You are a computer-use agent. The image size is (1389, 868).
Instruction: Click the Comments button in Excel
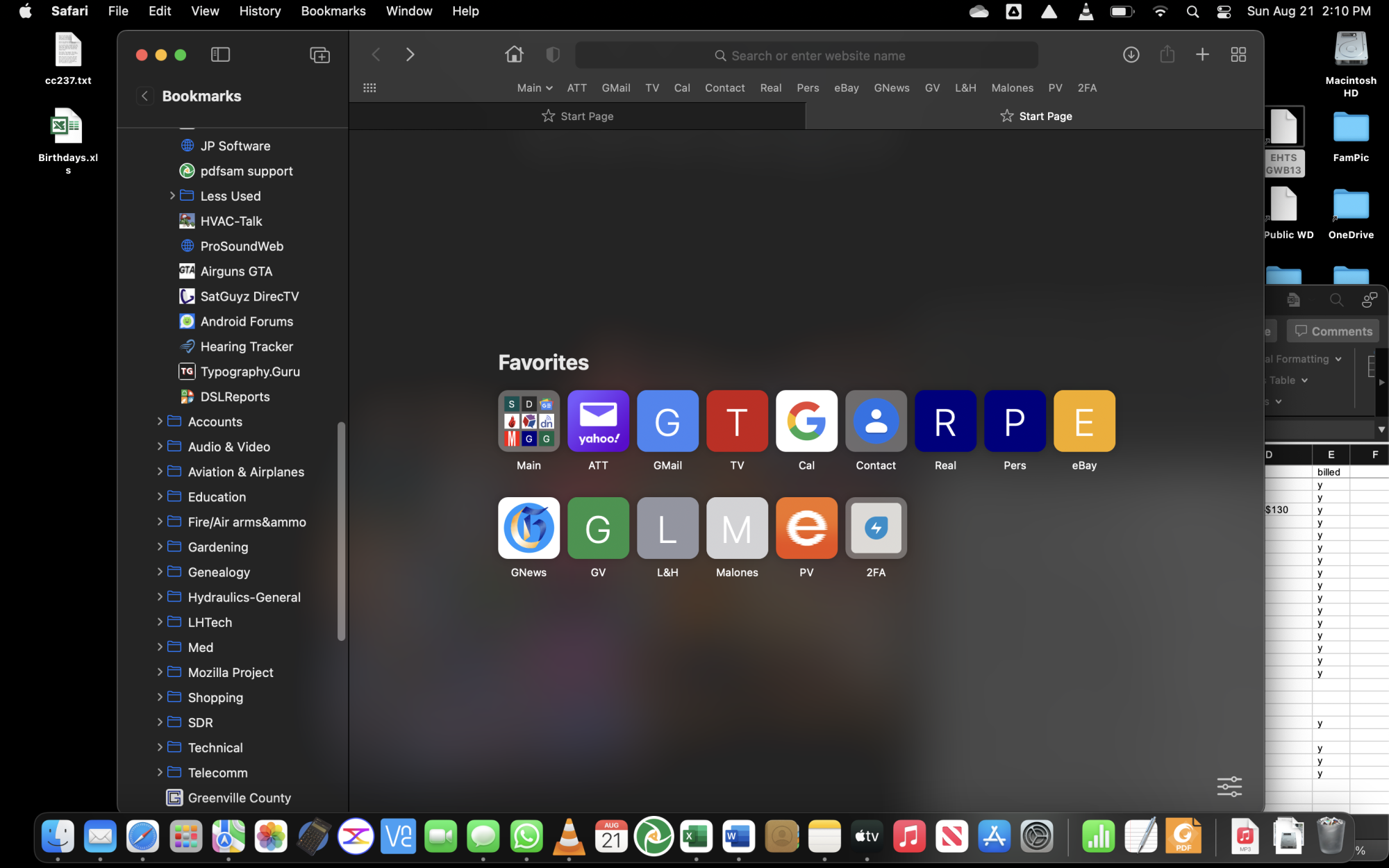[1333, 331]
